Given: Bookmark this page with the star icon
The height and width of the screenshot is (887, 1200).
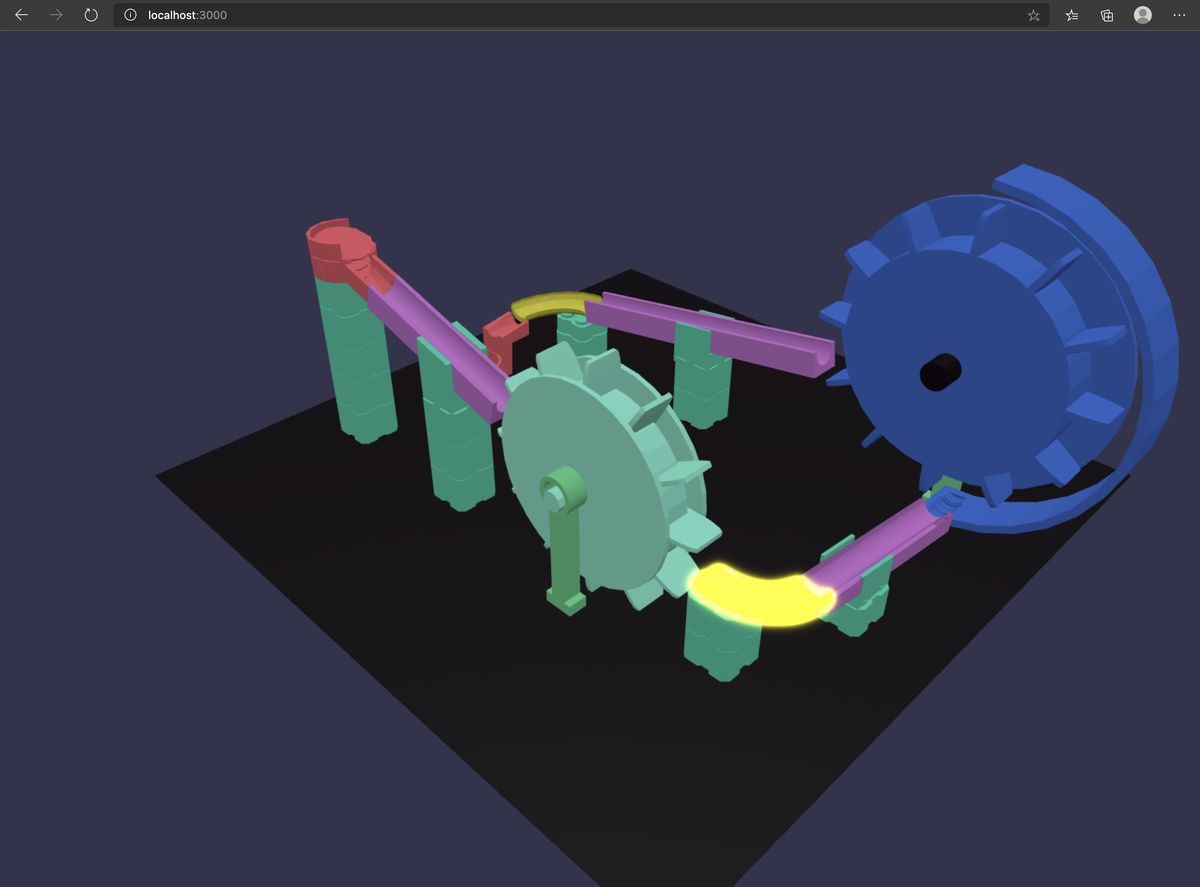Looking at the screenshot, I should (x=1033, y=15).
